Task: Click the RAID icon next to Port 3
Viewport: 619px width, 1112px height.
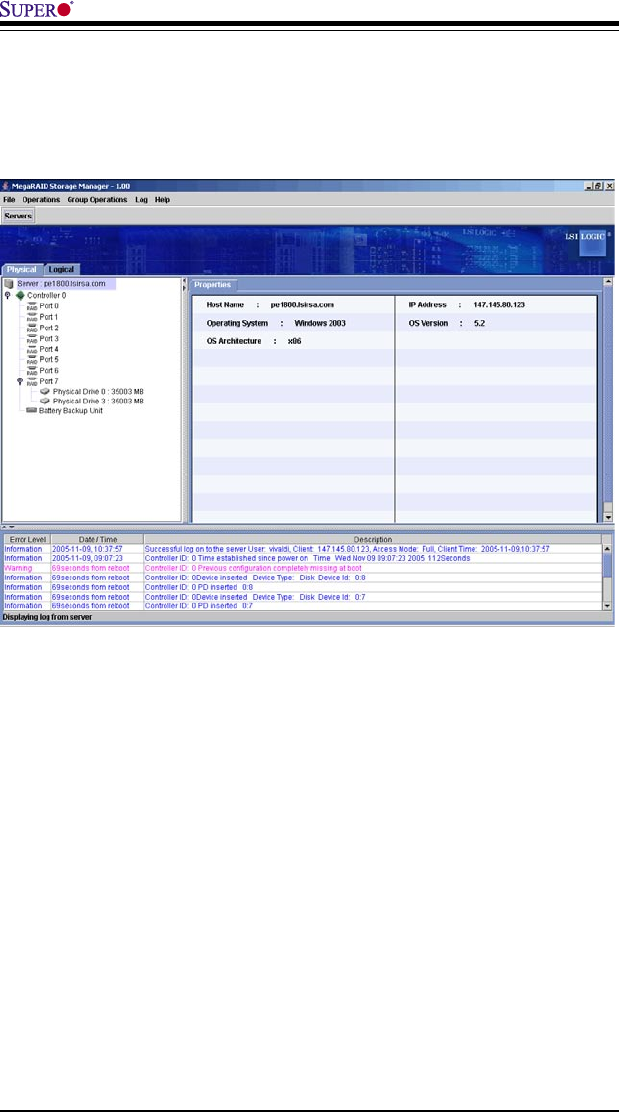Action: click(31, 338)
